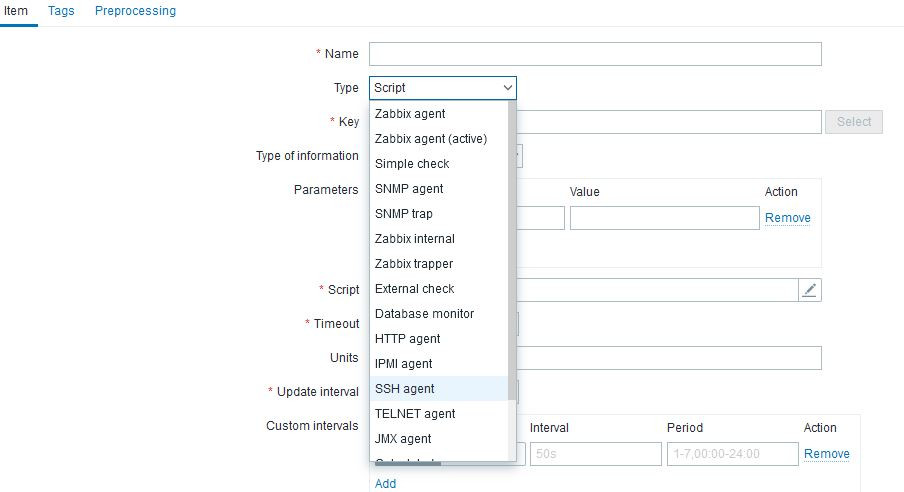Click the custom interval Period field

(x=729, y=454)
